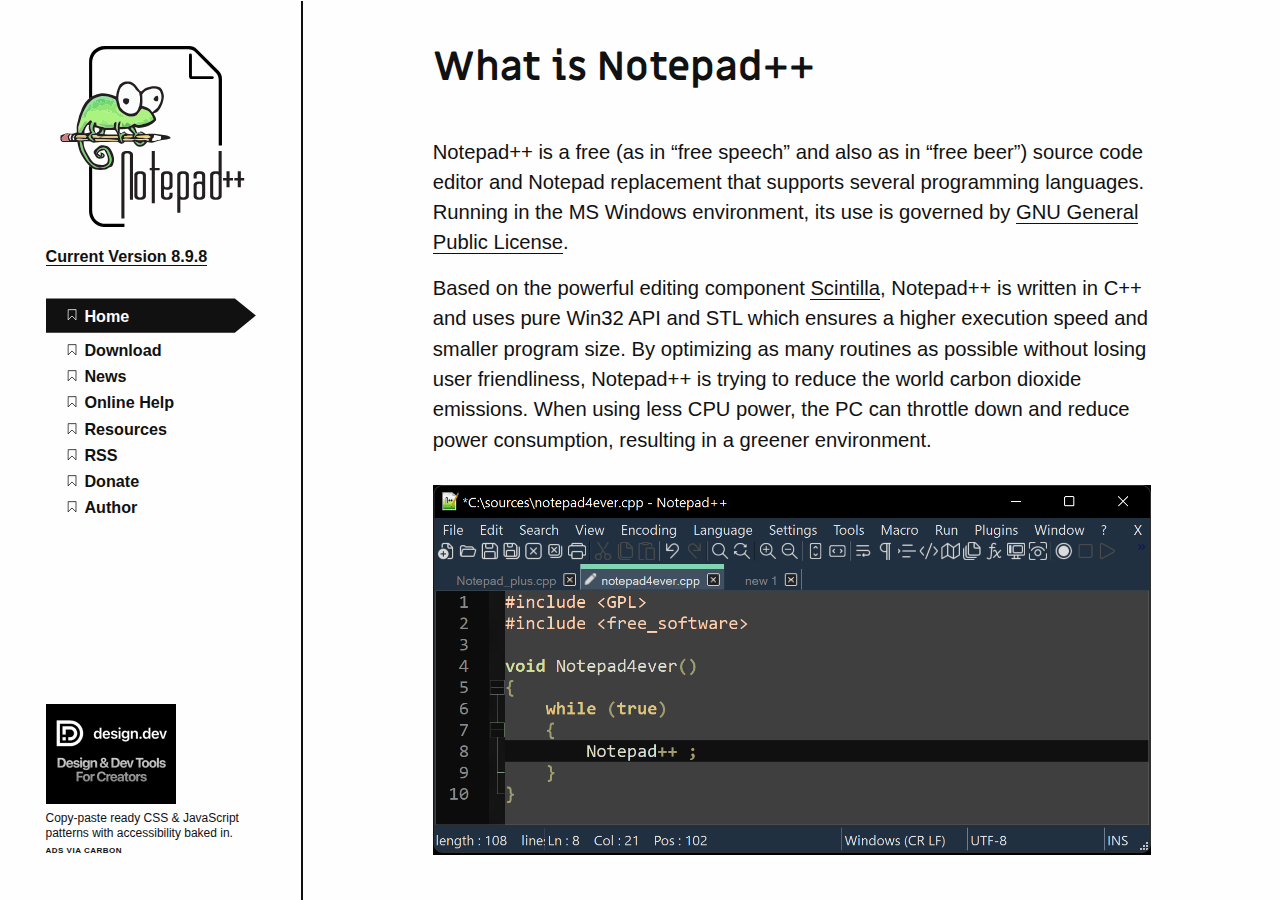
Task: Click the Record Macro circle icon
Action: pos(1064,551)
